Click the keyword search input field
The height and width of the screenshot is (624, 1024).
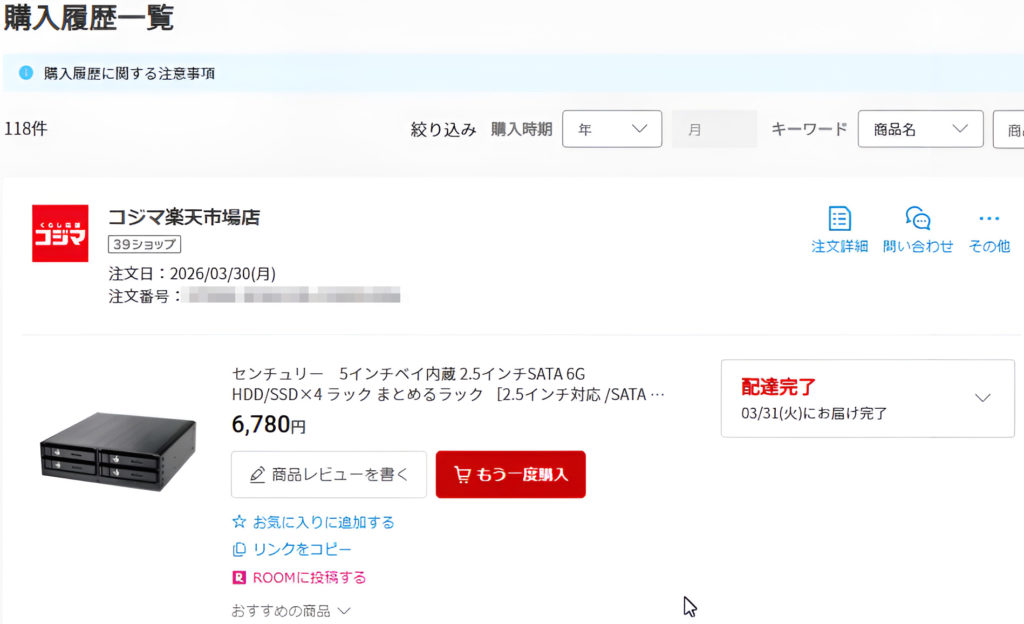[x=1008, y=130]
